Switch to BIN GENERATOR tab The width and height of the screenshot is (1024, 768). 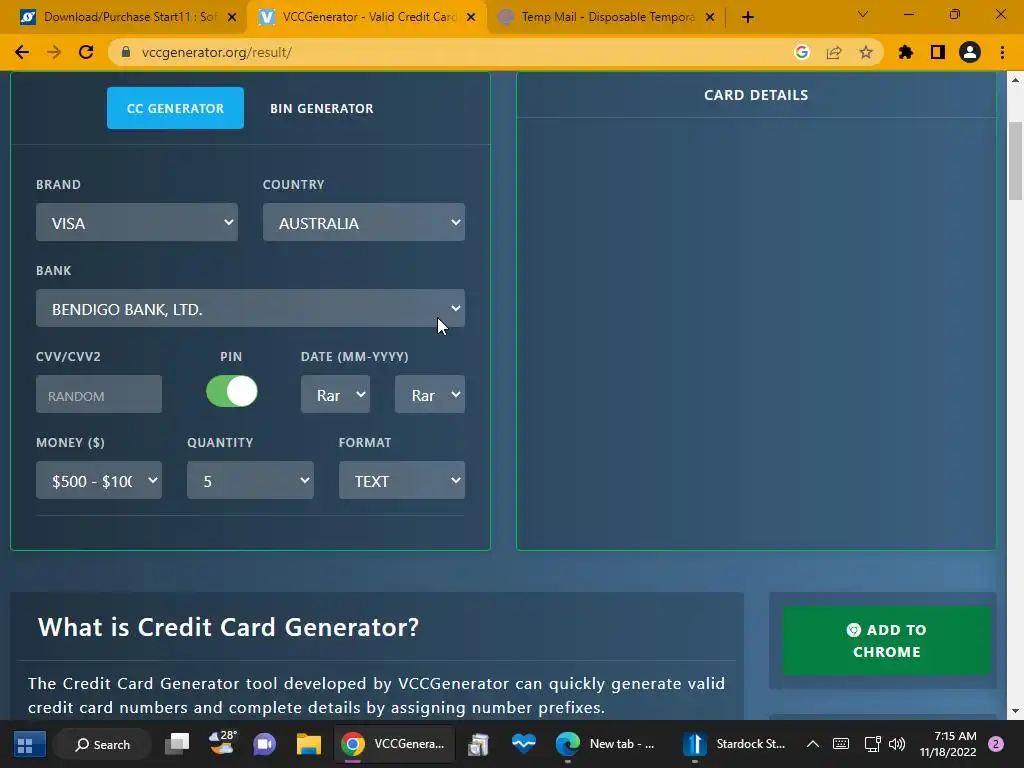(322, 108)
